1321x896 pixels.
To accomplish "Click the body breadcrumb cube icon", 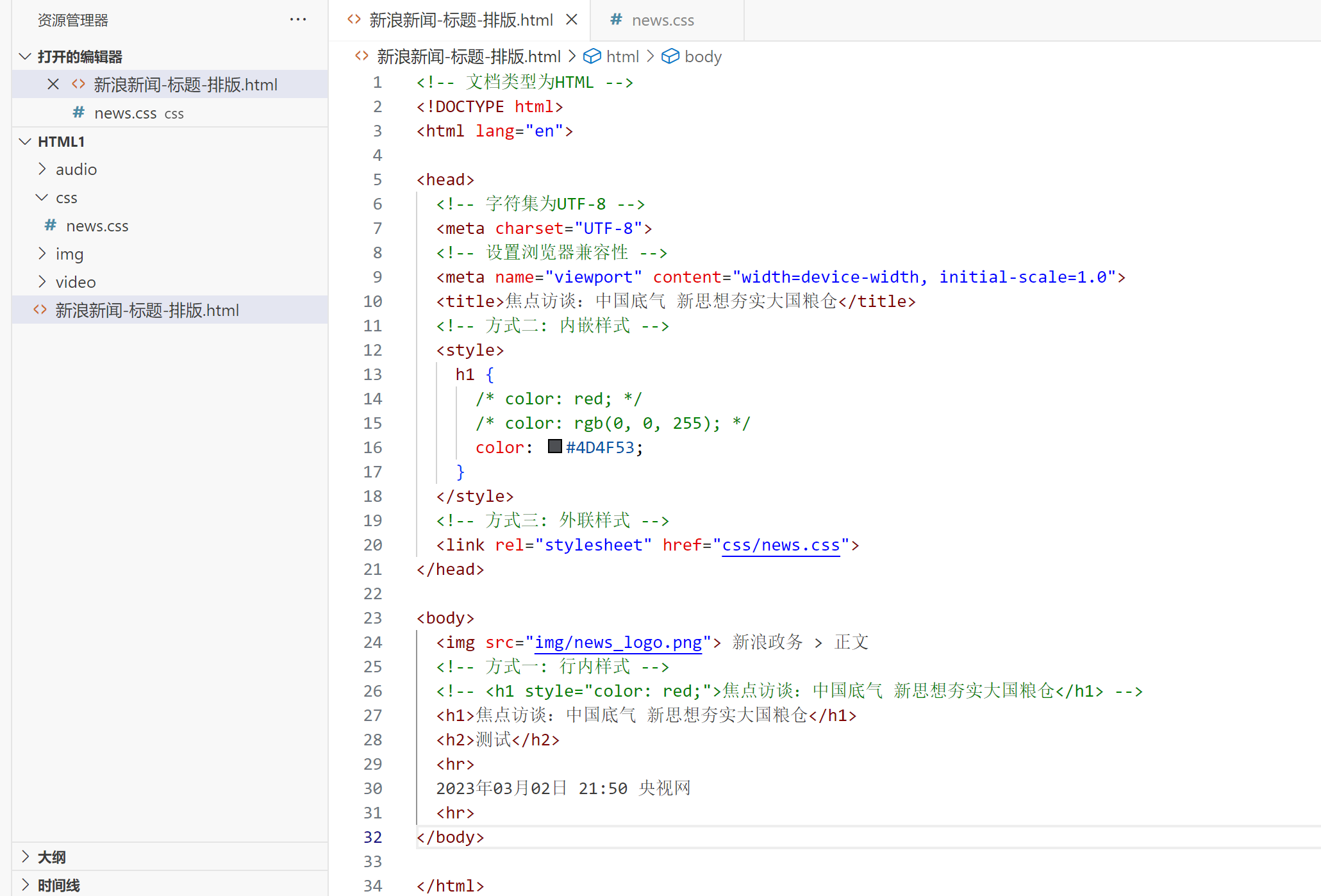I will 670,56.
